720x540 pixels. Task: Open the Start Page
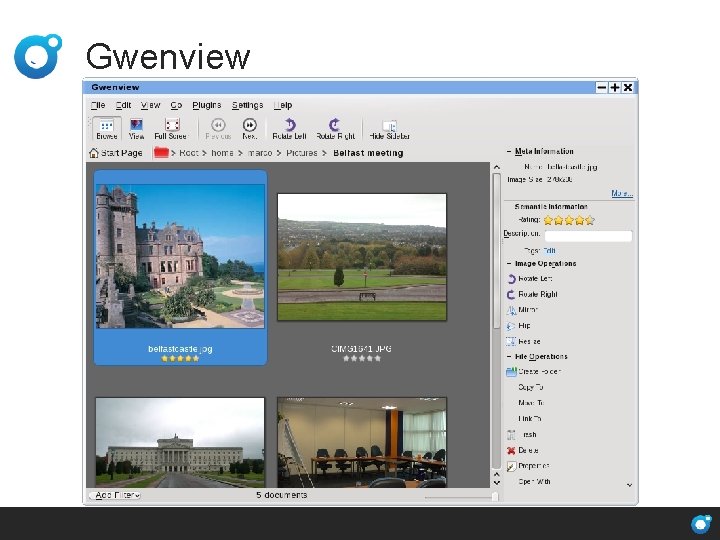[x=115, y=153]
